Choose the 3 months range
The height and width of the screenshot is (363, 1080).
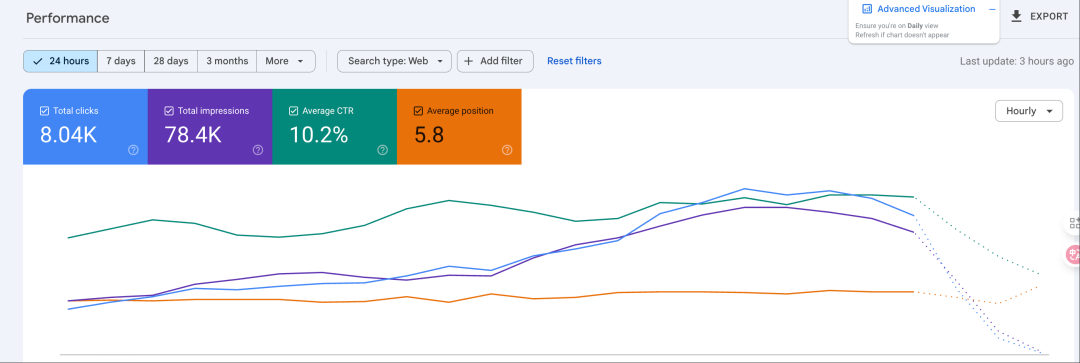pyautogui.click(x=227, y=61)
